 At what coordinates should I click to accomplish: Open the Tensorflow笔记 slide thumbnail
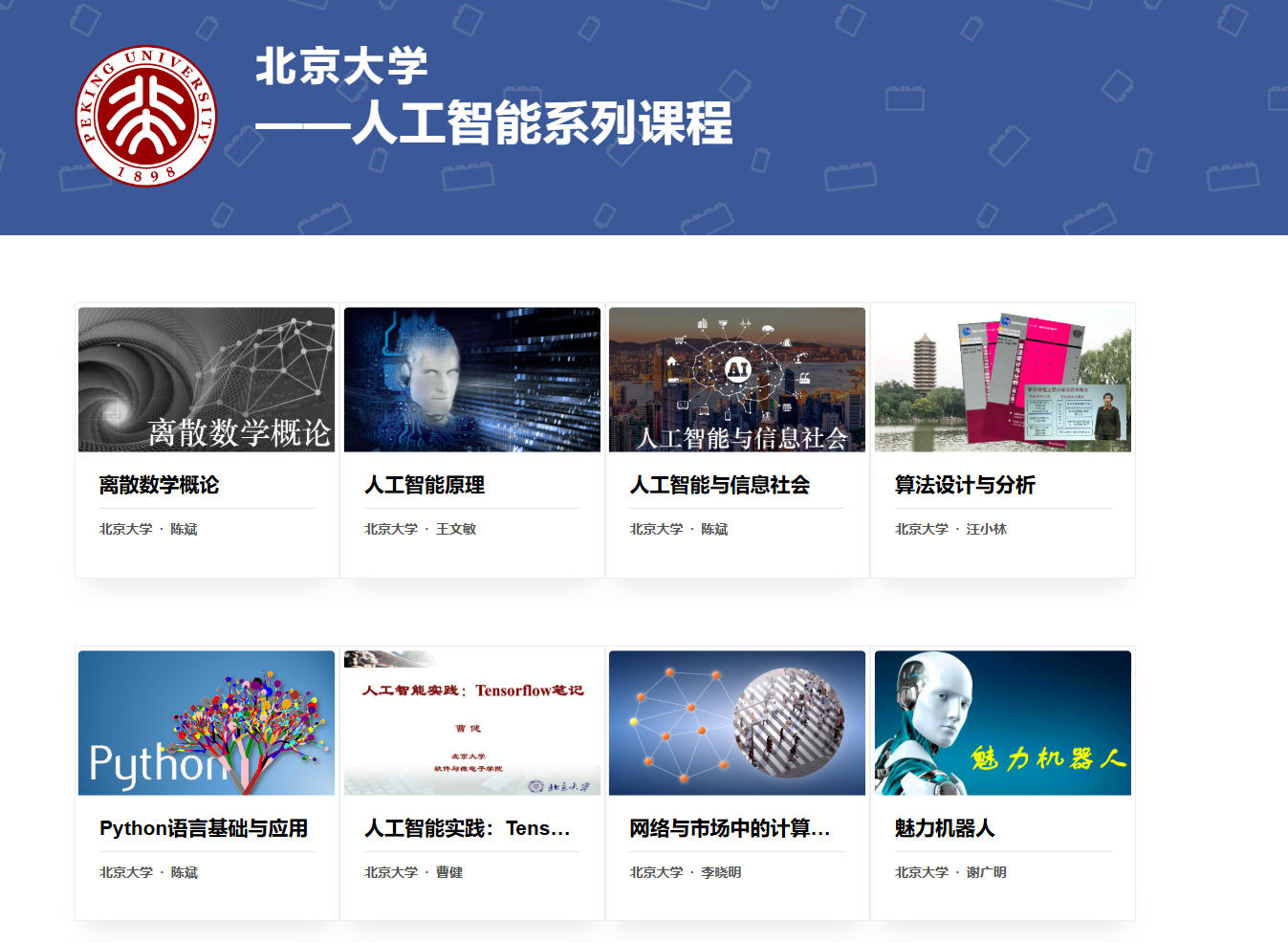coord(472,723)
